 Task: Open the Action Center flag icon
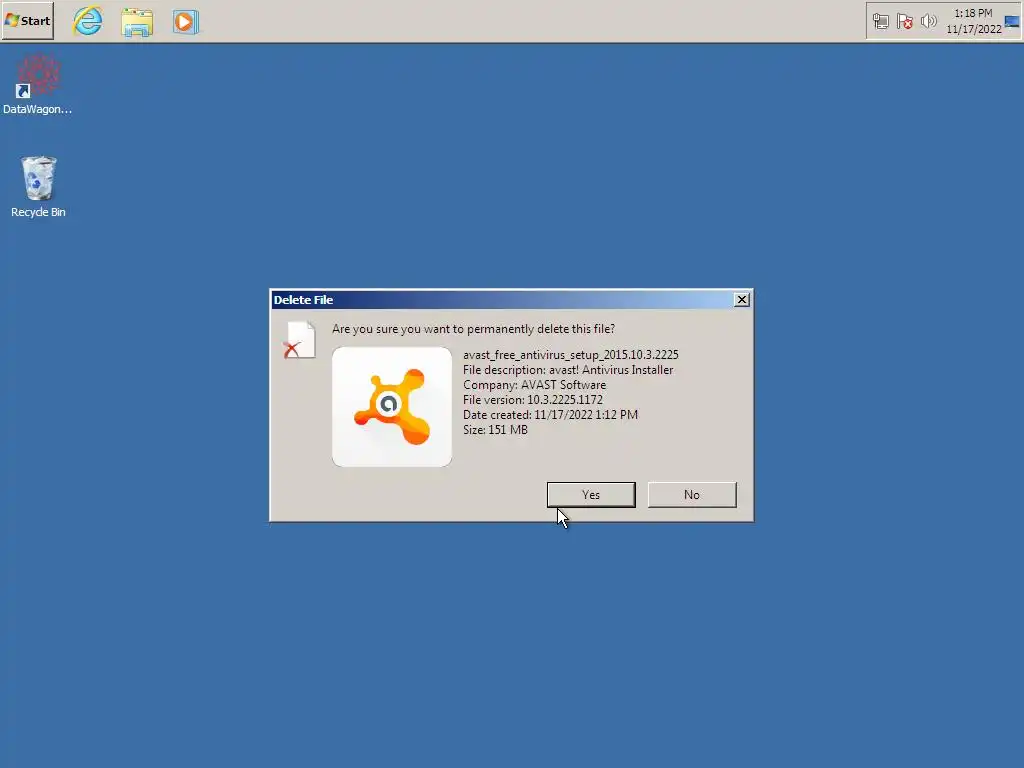coord(904,22)
